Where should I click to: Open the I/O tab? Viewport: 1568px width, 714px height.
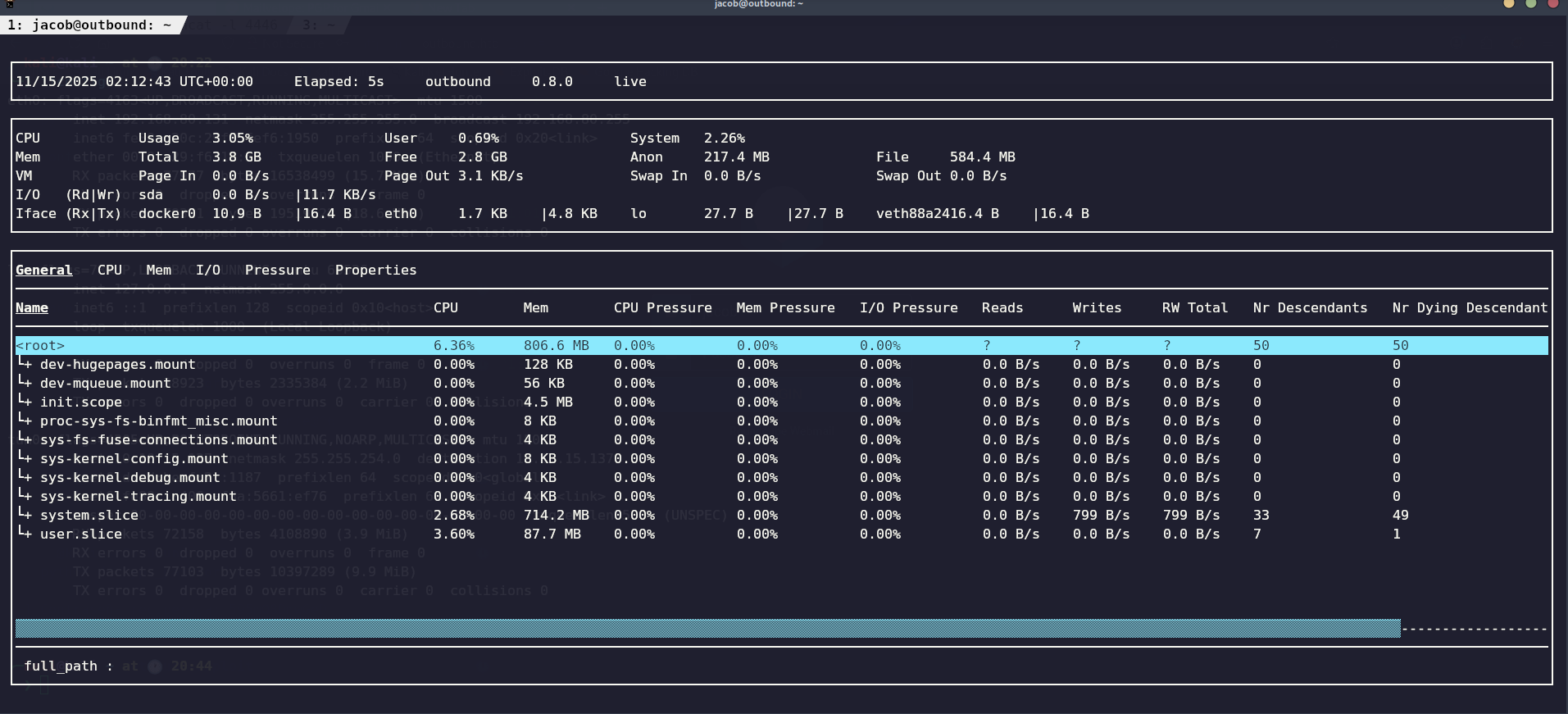click(207, 270)
